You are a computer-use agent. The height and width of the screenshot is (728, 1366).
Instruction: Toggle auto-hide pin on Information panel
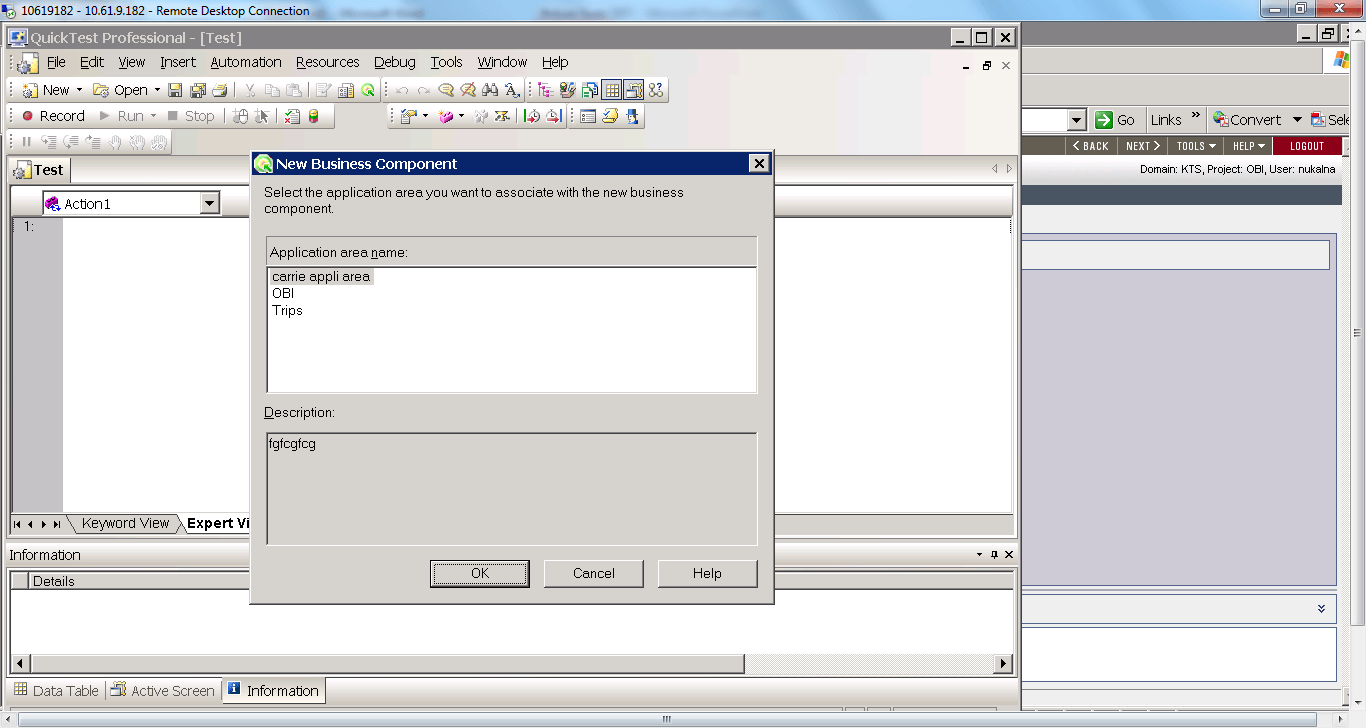click(994, 555)
